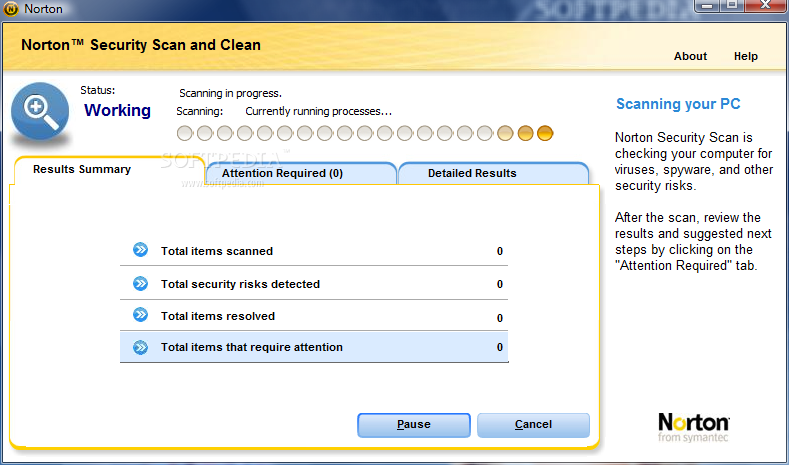Click the Norton logo in the title bar
The height and width of the screenshot is (465, 789).
click(x=11, y=9)
